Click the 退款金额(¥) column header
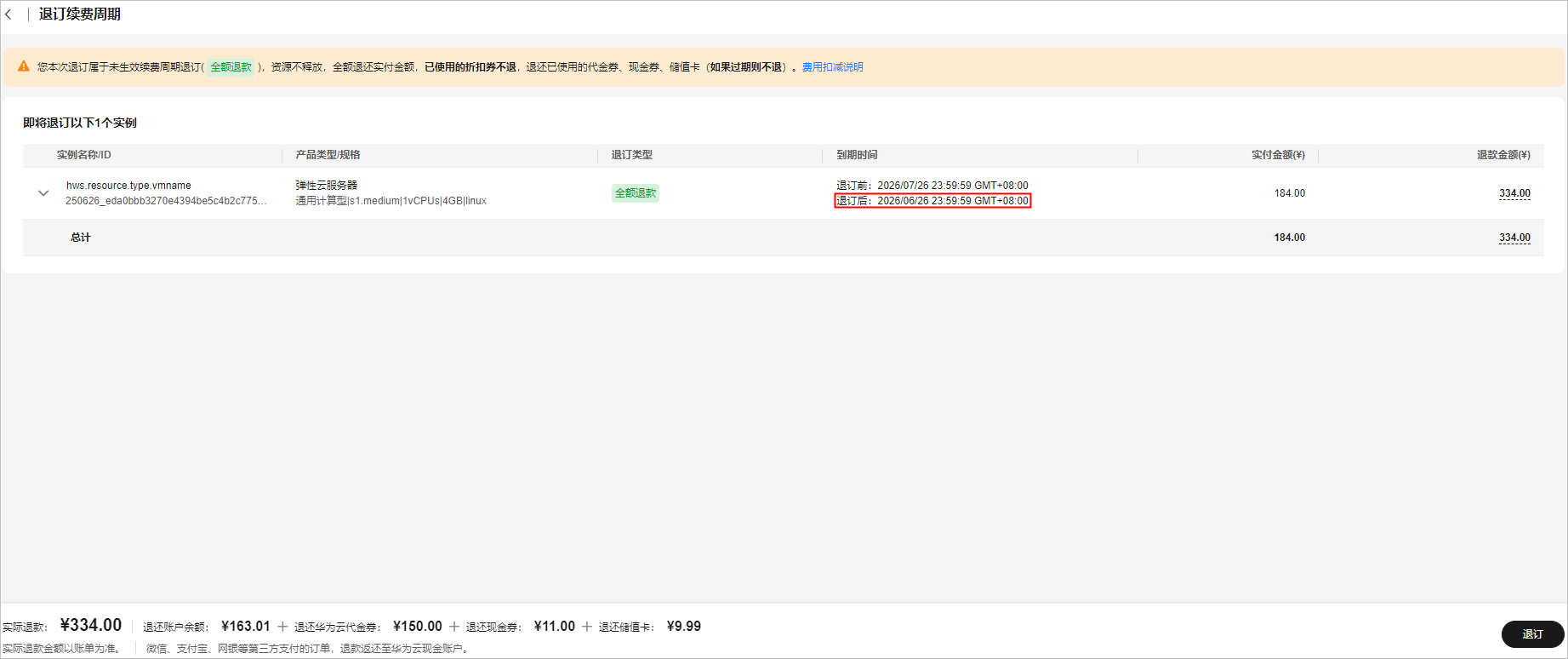The height and width of the screenshot is (659, 1568). (1503, 155)
